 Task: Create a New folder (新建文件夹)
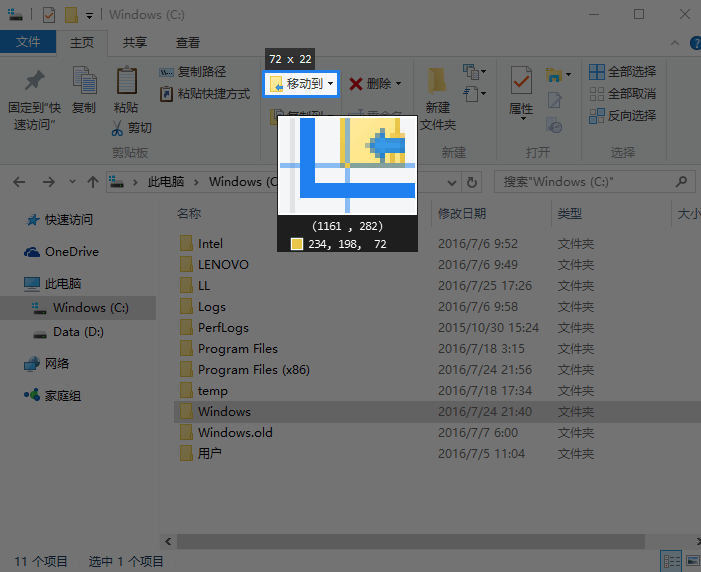point(437,98)
